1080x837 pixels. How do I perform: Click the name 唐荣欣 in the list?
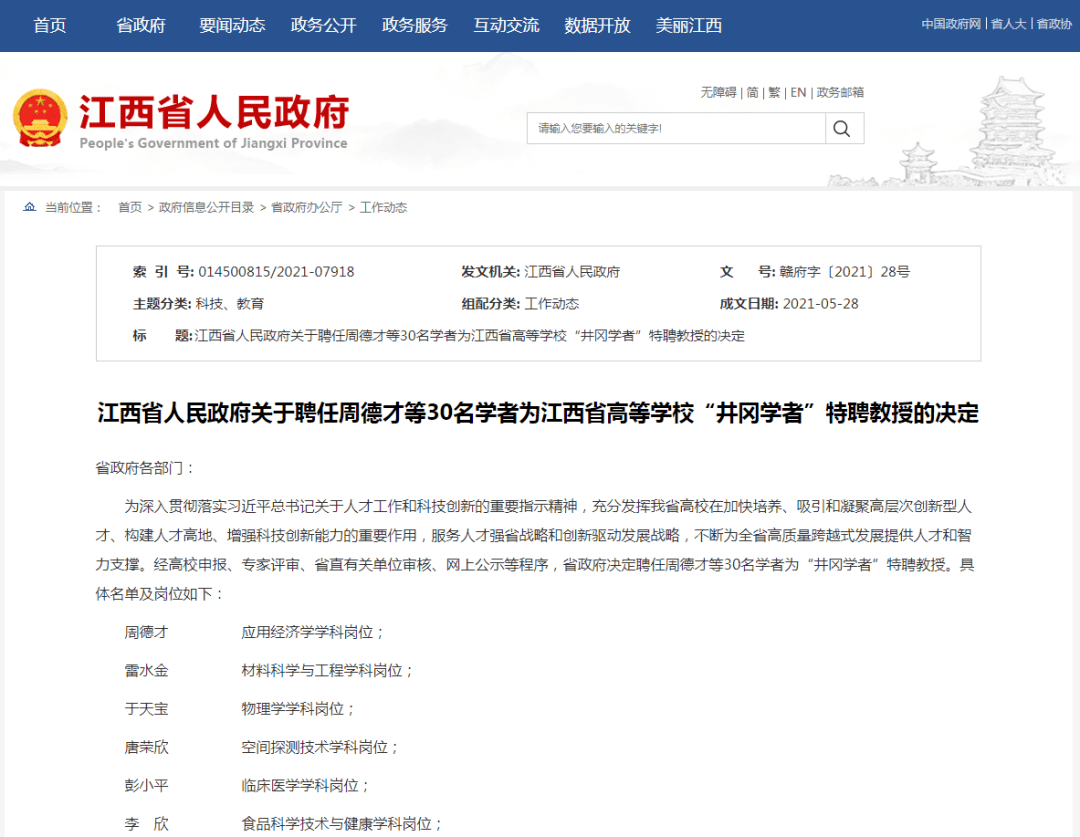pyautogui.click(x=146, y=747)
